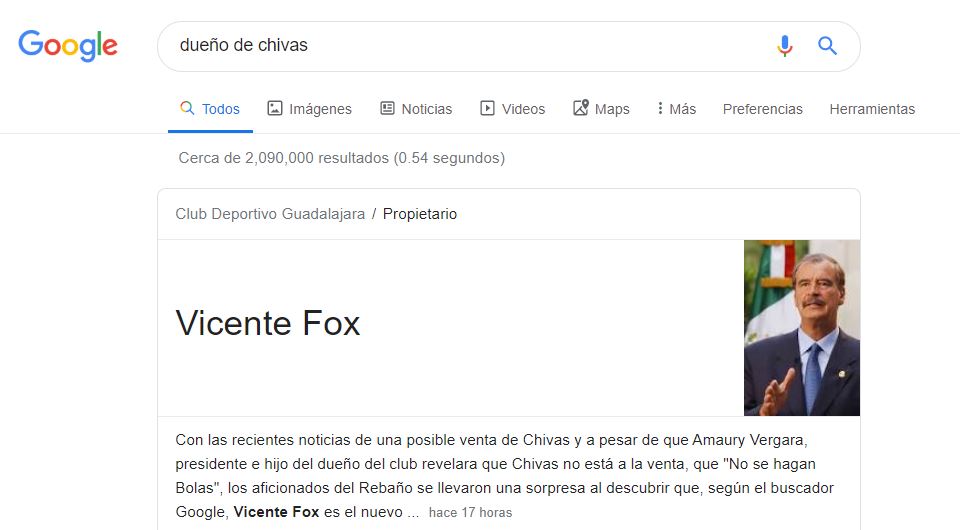960x530 pixels.
Task: Click the Todos magnifier icon
Action: (187, 108)
